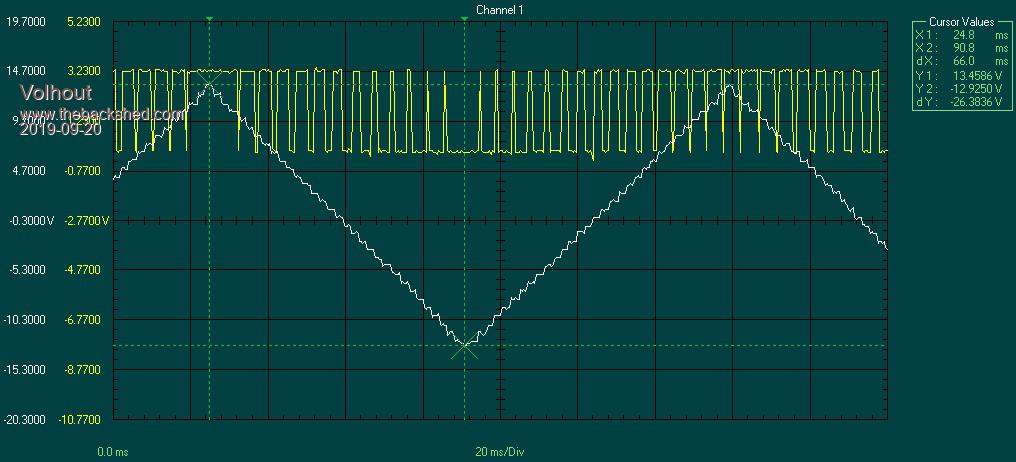The image size is (1016, 462).
Task: Click the dX 66.0 ms readout
Action: click(961, 60)
